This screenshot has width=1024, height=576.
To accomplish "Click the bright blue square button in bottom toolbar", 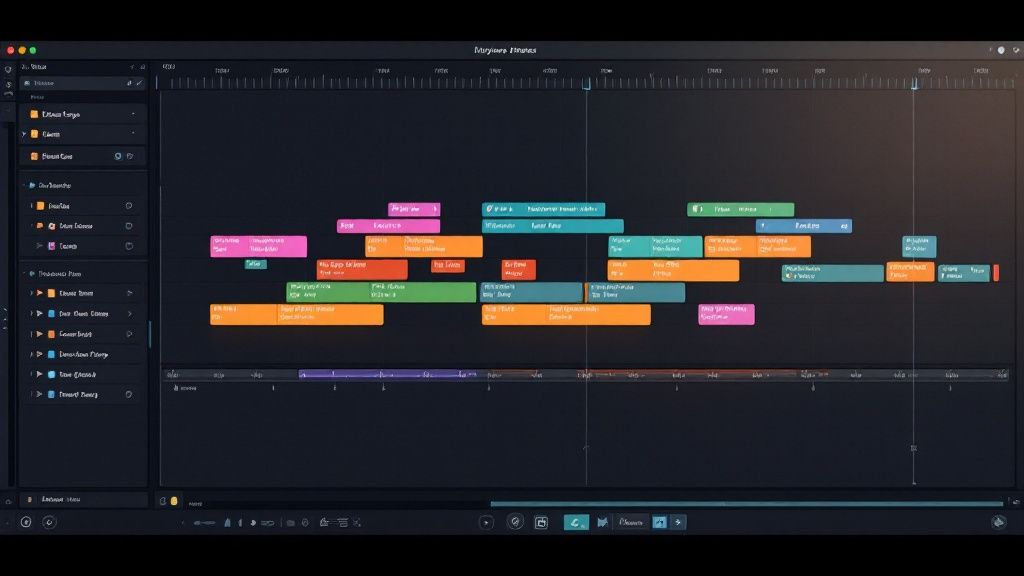I will coord(660,522).
